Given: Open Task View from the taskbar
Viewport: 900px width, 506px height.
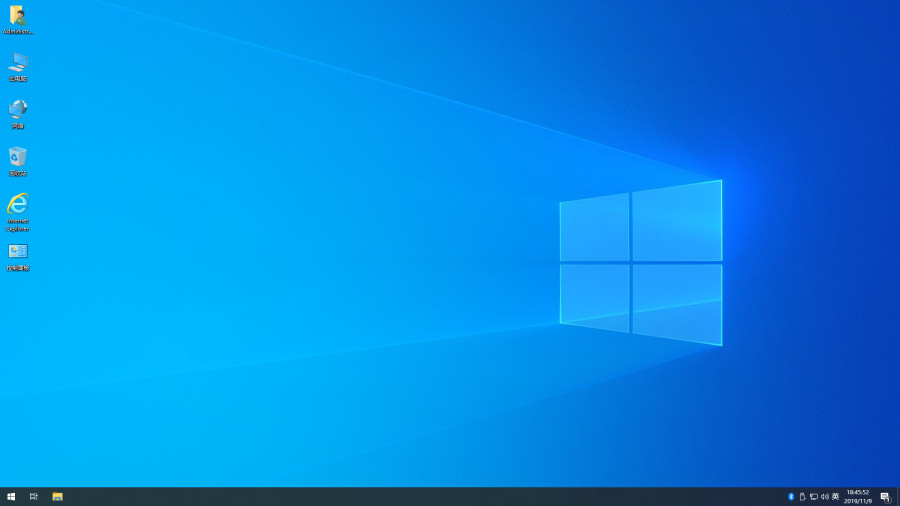Looking at the screenshot, I should coord(34,497).
